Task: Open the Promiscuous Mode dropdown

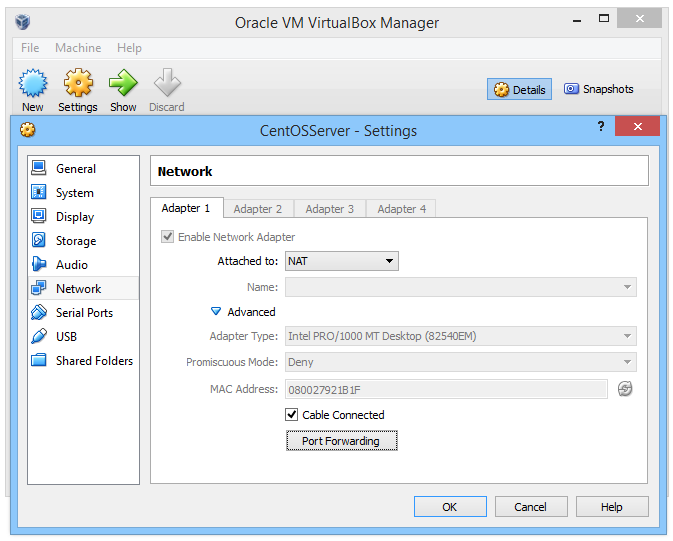Action: coord(461,362)
